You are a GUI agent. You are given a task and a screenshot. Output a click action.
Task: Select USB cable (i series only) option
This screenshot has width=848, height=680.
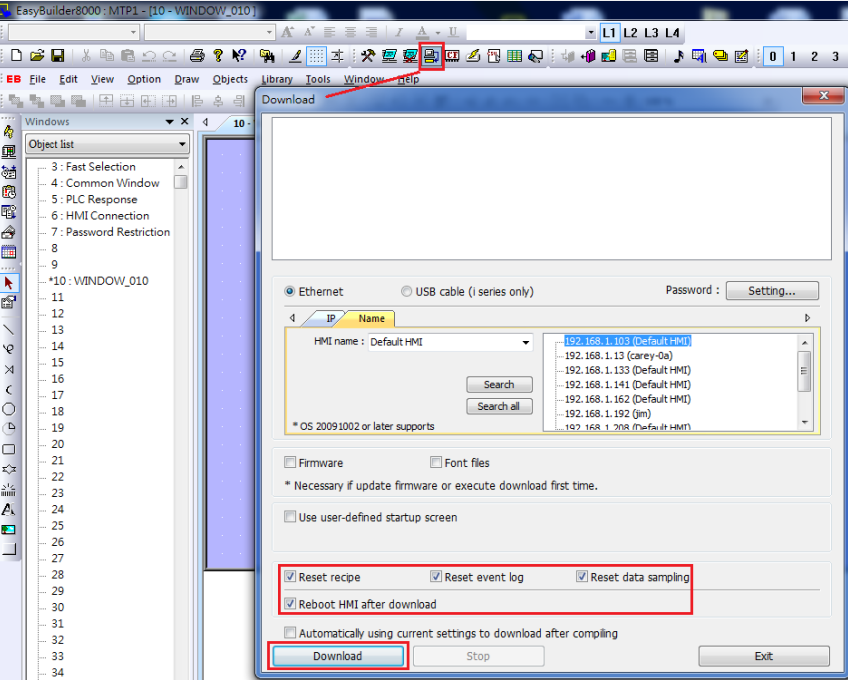click(406, 292)
